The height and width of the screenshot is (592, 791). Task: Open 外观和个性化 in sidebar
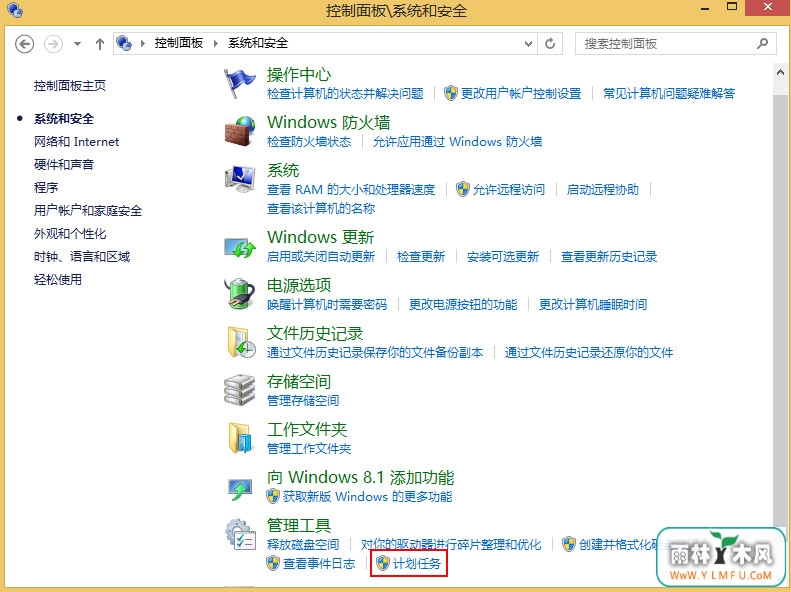point(70,233)
